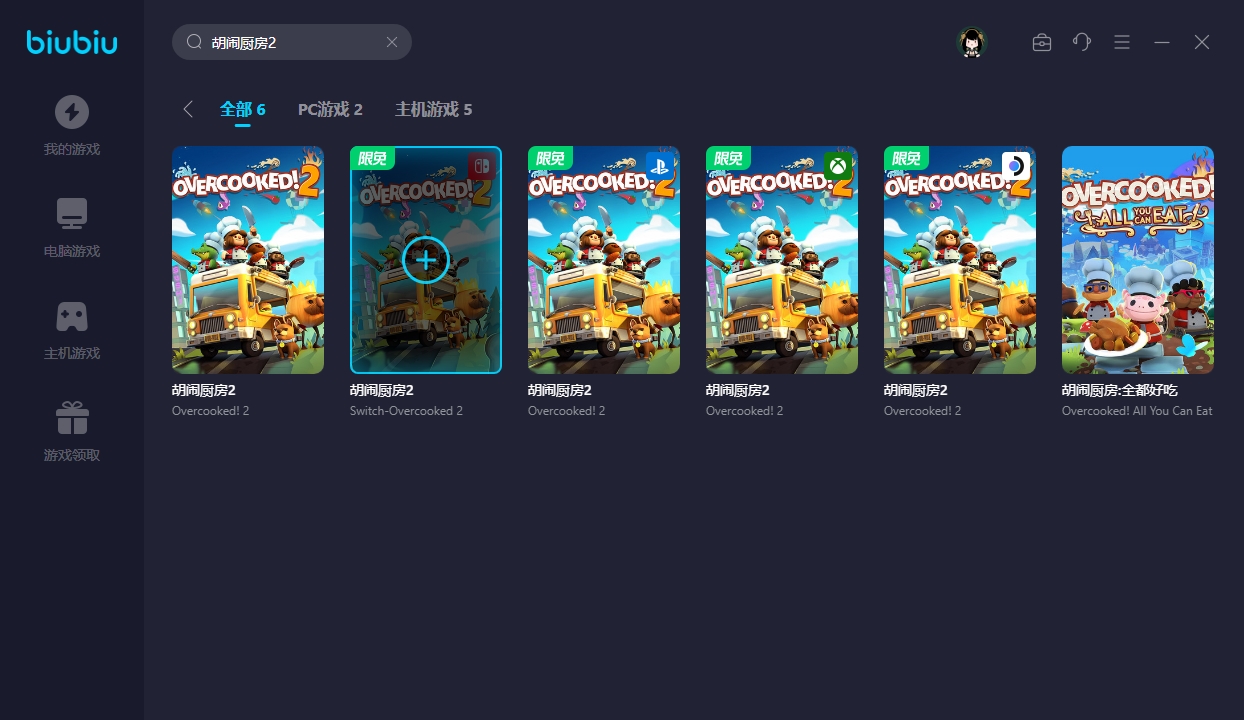Screen dimensions: 1244x720
Task: Open the first Overcooked! 2 PC cover
Action: click(248, 260)
